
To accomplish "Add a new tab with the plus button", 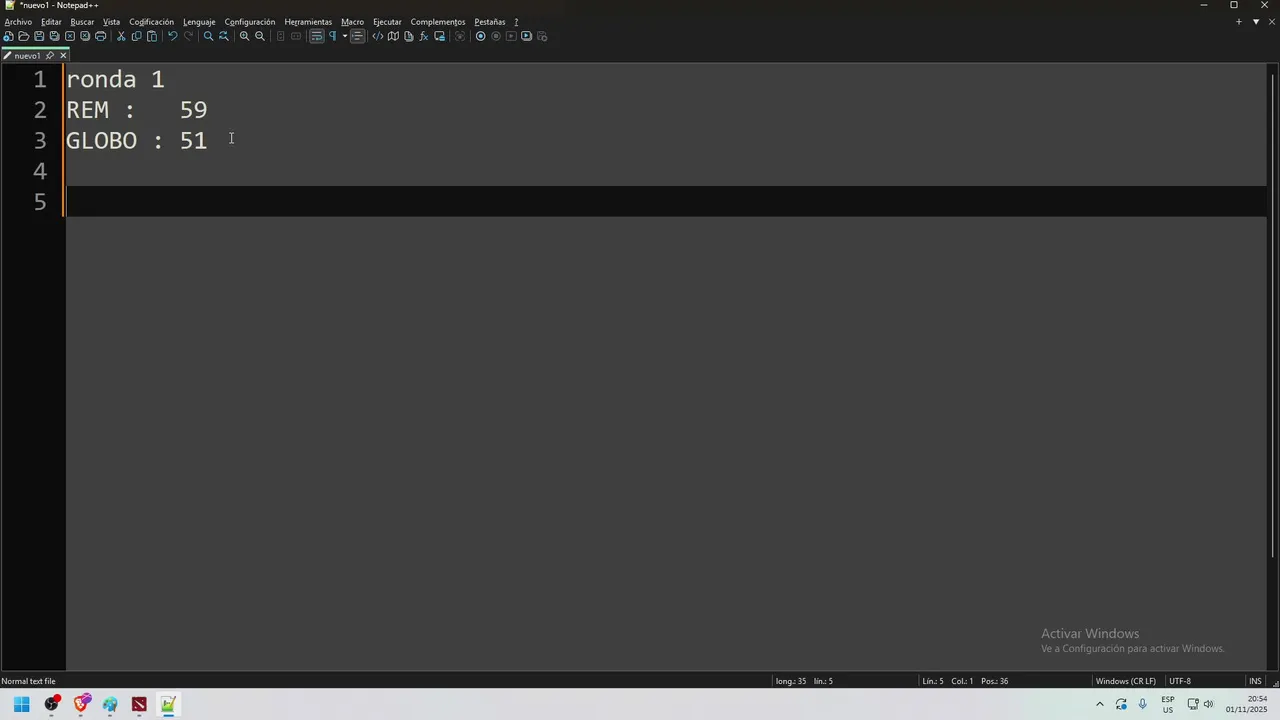I will pos(1238,22).
